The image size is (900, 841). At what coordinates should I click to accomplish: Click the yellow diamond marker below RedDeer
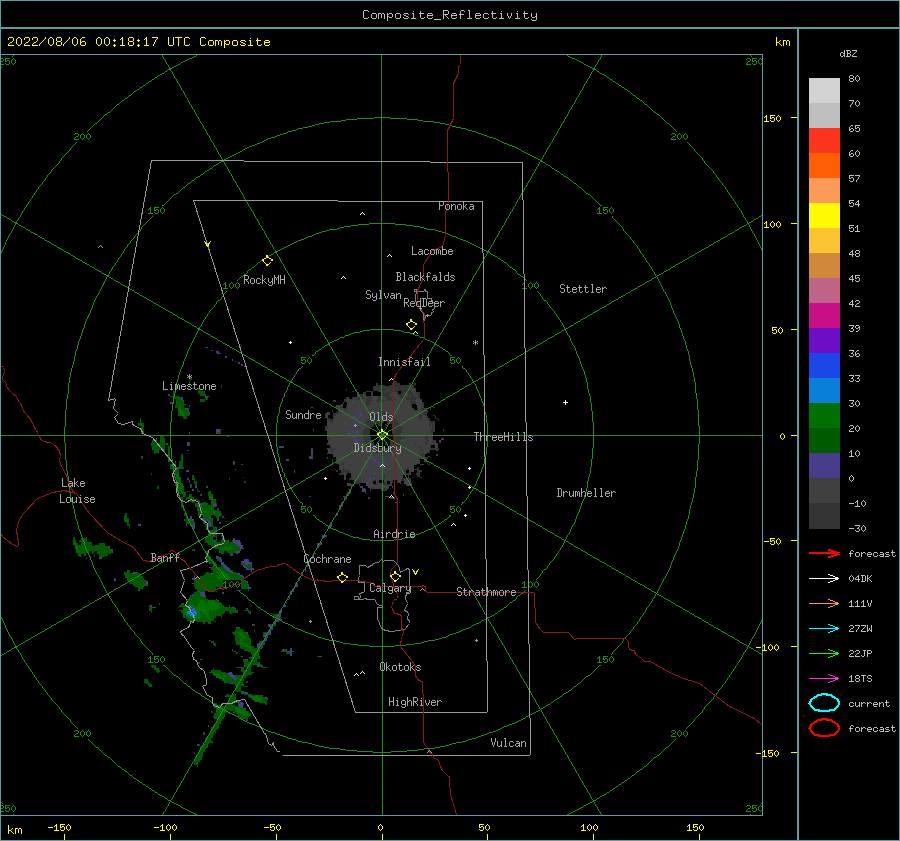tap(412, 325)
